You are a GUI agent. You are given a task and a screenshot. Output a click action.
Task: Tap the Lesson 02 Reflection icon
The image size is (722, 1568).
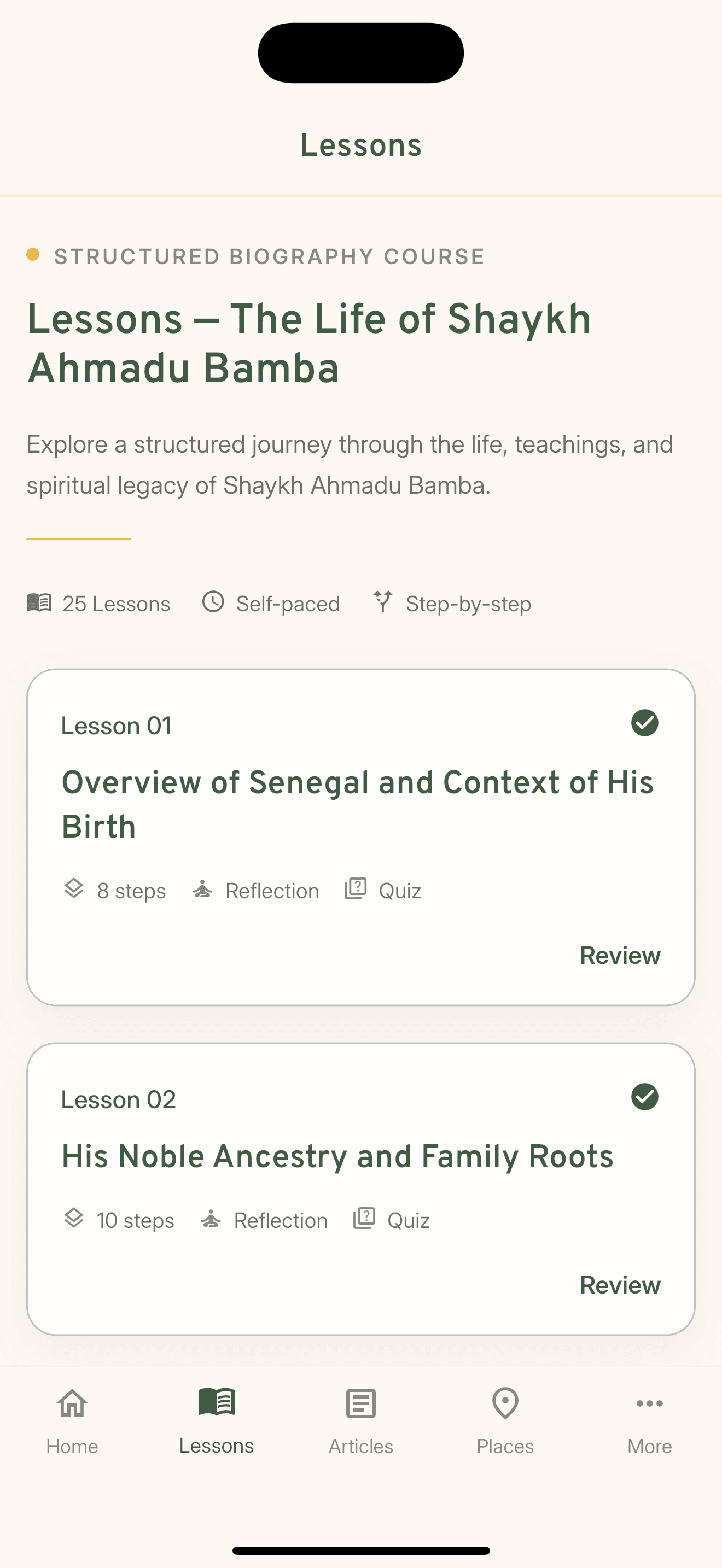[x=211, y=1219]
